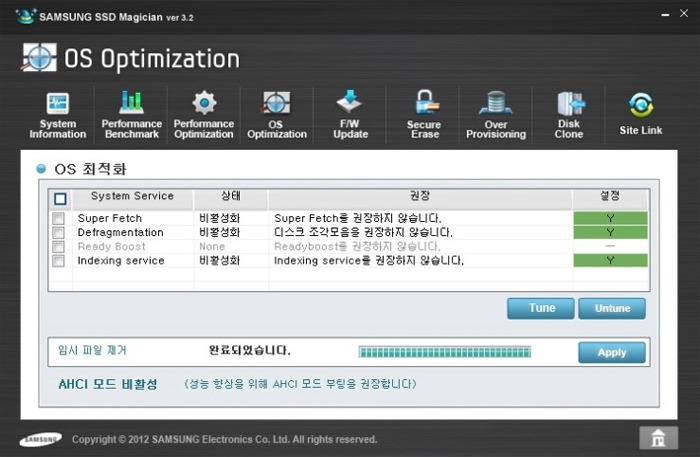Click the Apply button

pos(612,353)
